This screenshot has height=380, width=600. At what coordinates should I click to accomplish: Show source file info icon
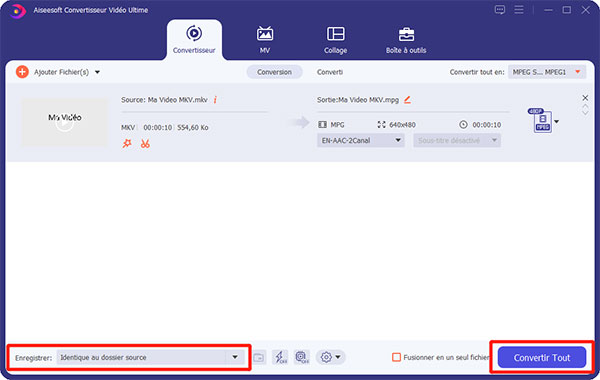tap(215, 100)
